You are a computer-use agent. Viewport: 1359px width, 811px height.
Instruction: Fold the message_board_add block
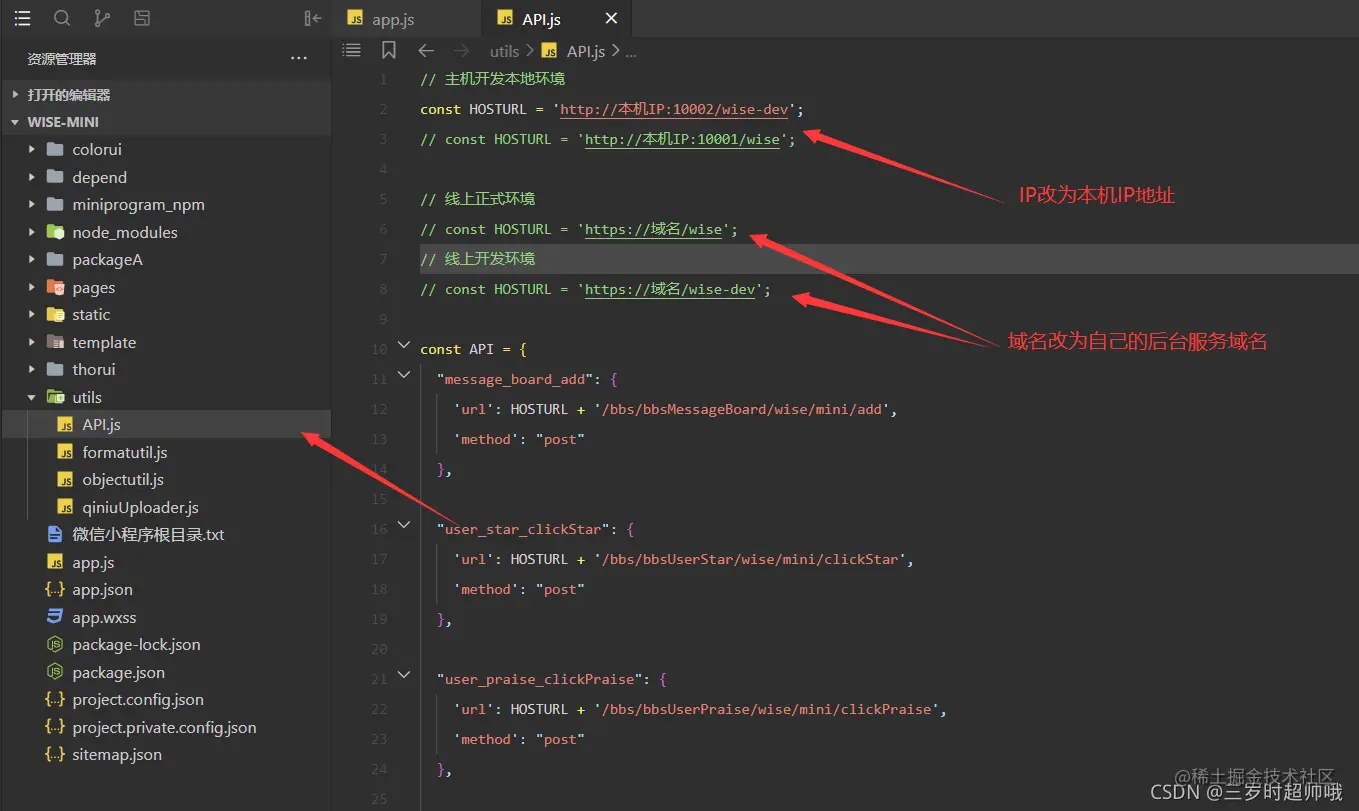click(x=403, y=376)
